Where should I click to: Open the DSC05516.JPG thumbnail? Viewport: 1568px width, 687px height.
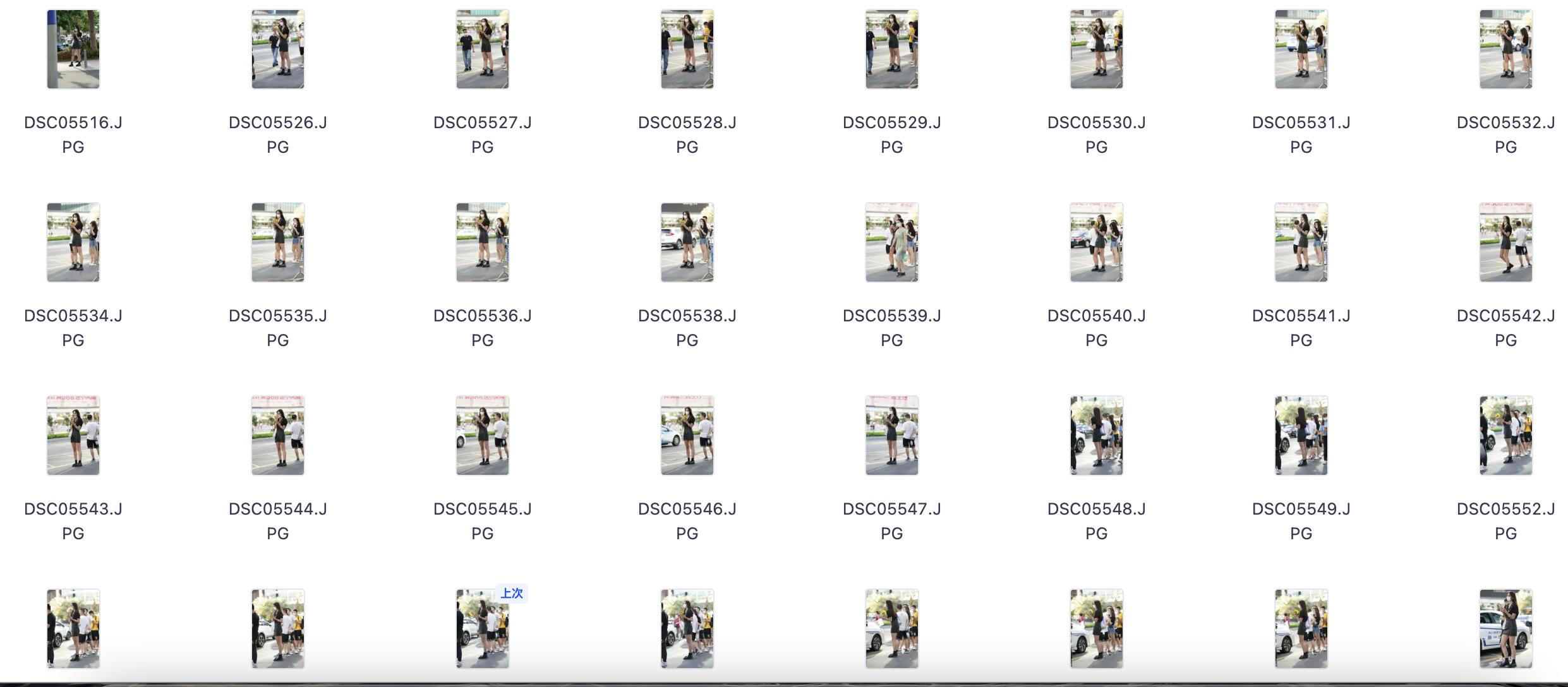tap(73, 49)
